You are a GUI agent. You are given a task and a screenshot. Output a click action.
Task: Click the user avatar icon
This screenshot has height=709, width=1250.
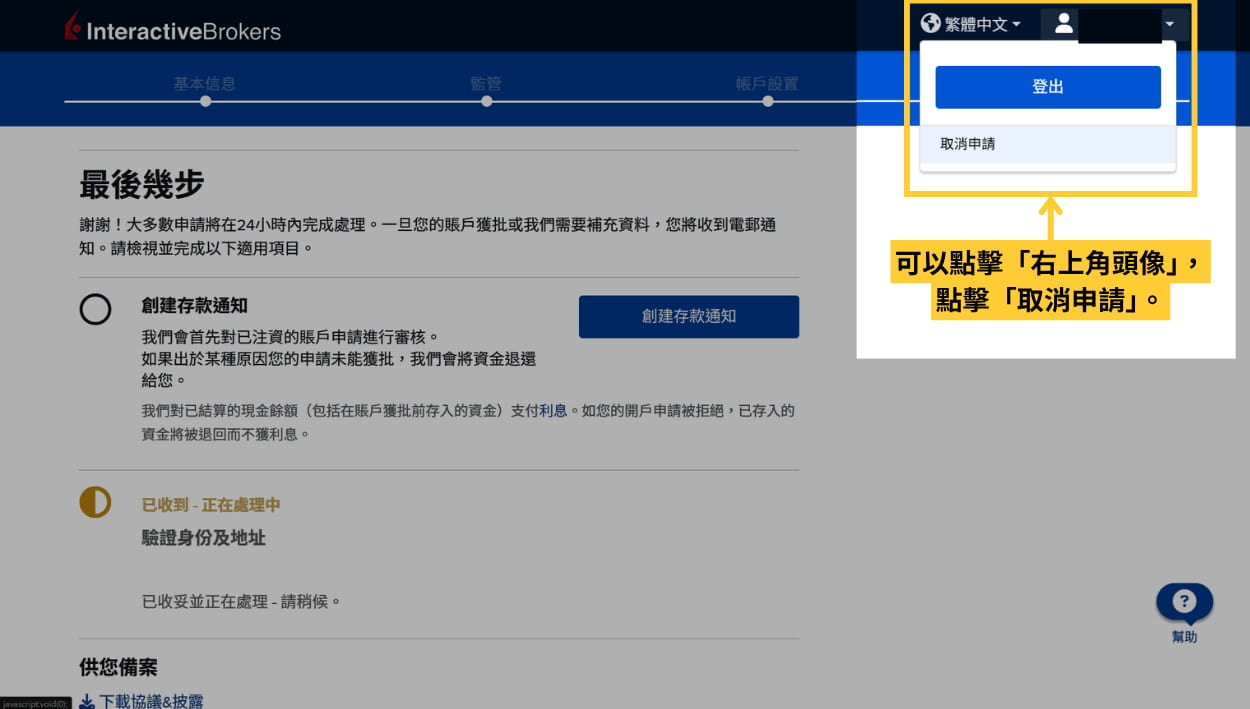tap(1064, 24)
